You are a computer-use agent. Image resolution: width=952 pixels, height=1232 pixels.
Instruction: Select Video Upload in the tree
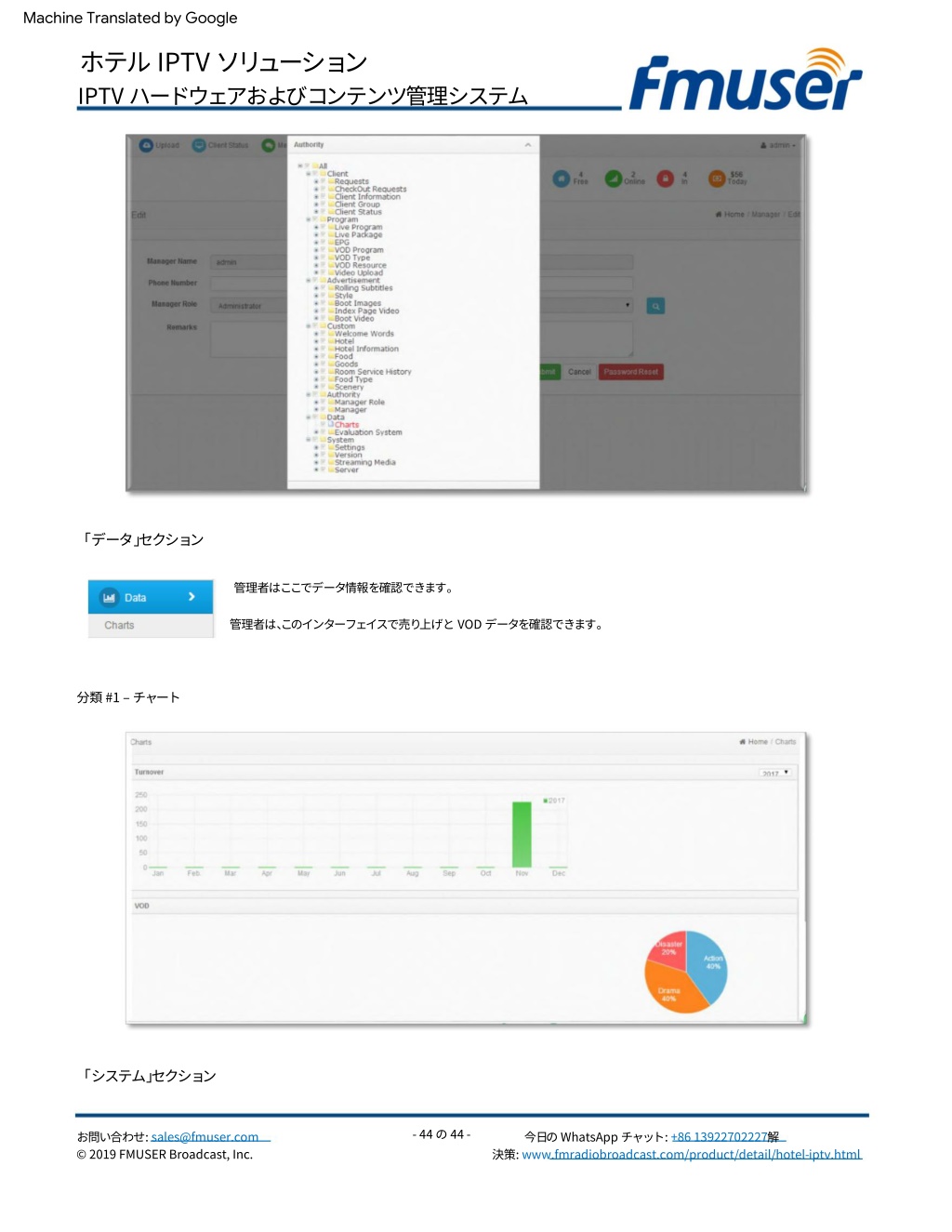point(358,272)
